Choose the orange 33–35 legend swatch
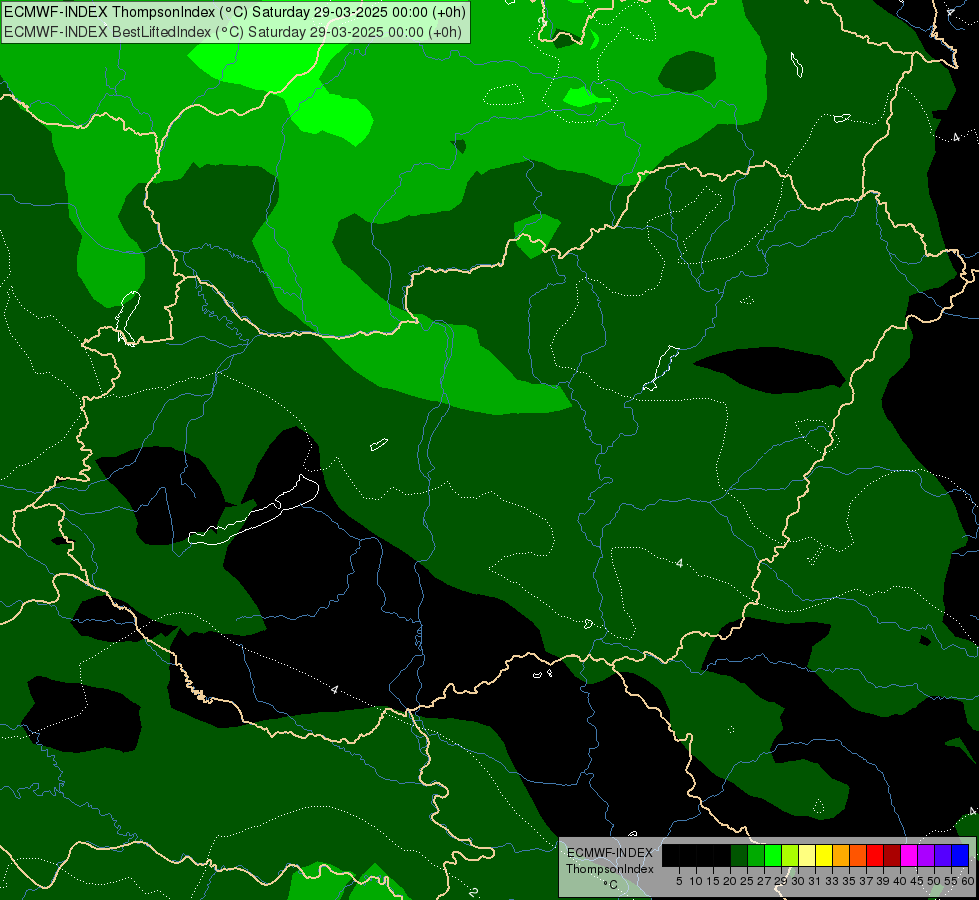This screenshot has width=979, height=900. click(x=841, y=855)
